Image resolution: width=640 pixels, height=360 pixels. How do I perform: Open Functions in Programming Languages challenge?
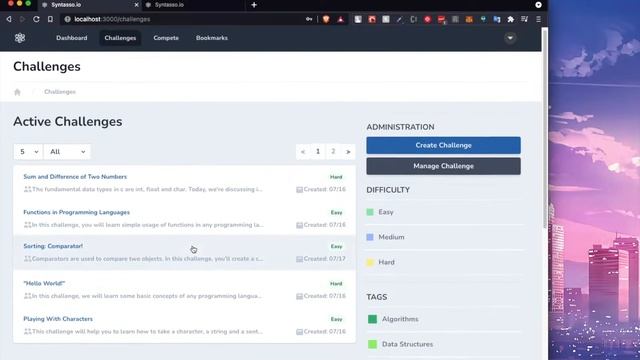click(76, 212)
